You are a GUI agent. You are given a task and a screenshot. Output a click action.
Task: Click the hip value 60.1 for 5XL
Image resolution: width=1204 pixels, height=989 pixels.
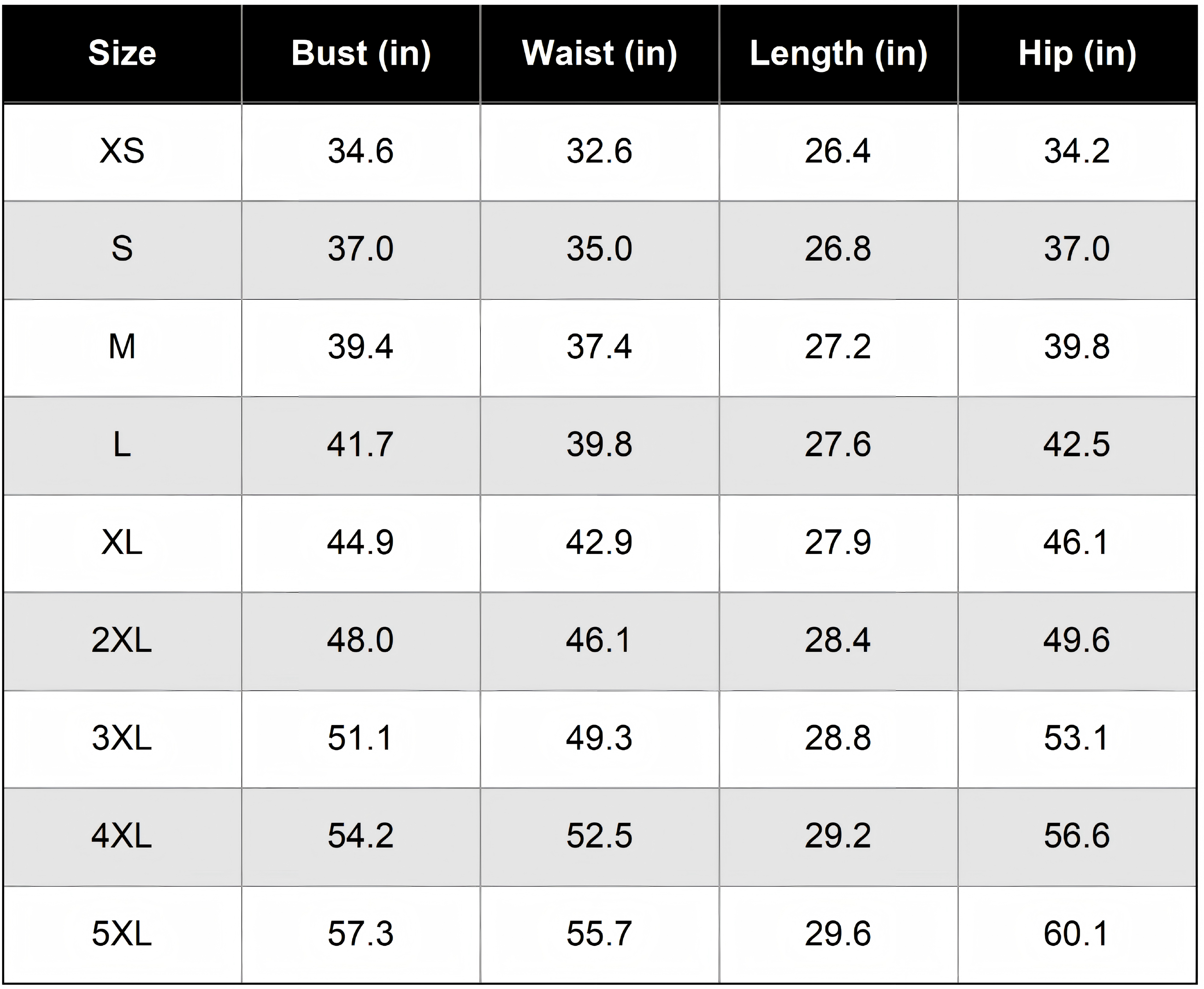pos(1077,934)
